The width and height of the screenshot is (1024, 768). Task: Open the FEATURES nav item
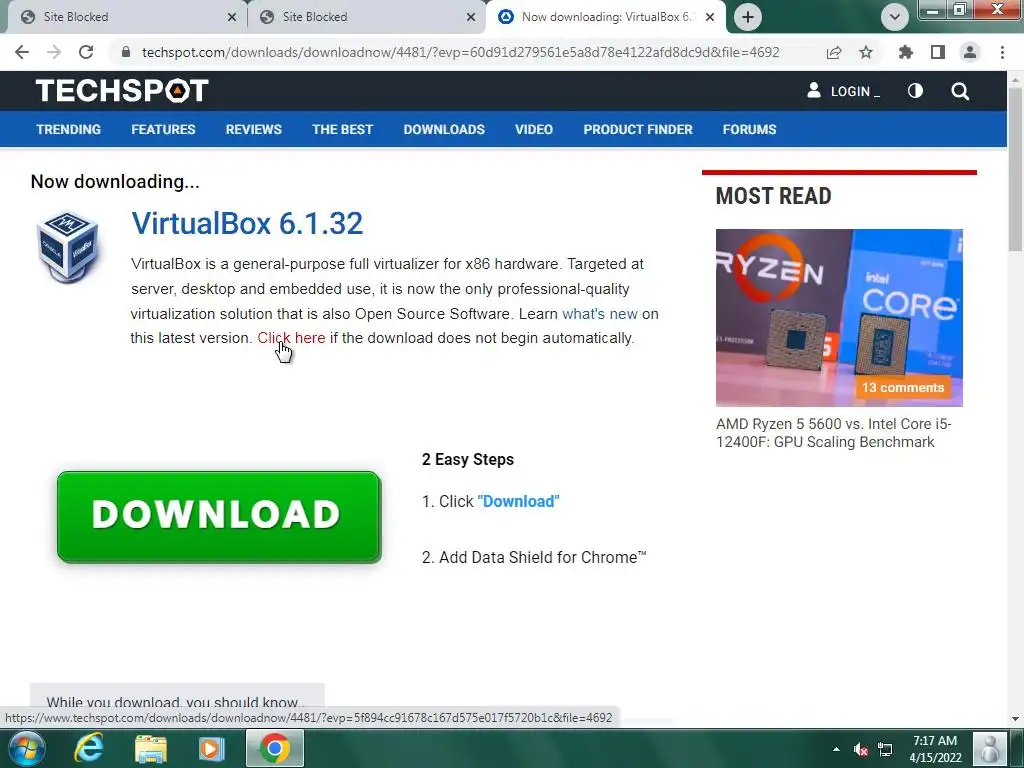163,129
